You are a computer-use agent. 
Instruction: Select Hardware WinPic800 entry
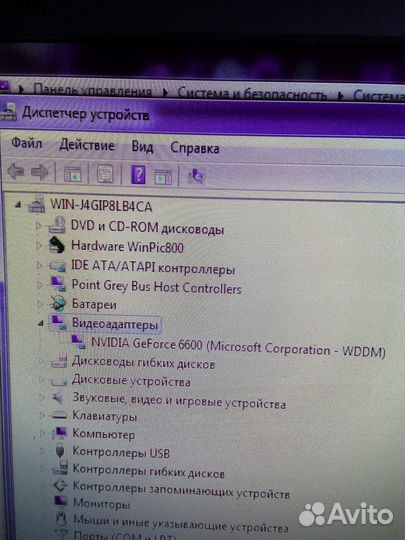click(127, 247)
